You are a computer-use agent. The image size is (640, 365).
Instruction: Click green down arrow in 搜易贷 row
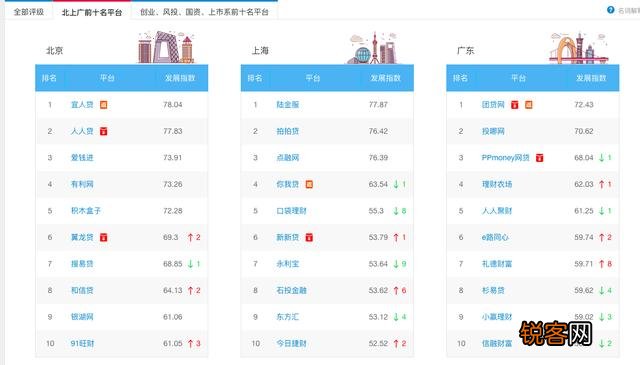(190, 264)
